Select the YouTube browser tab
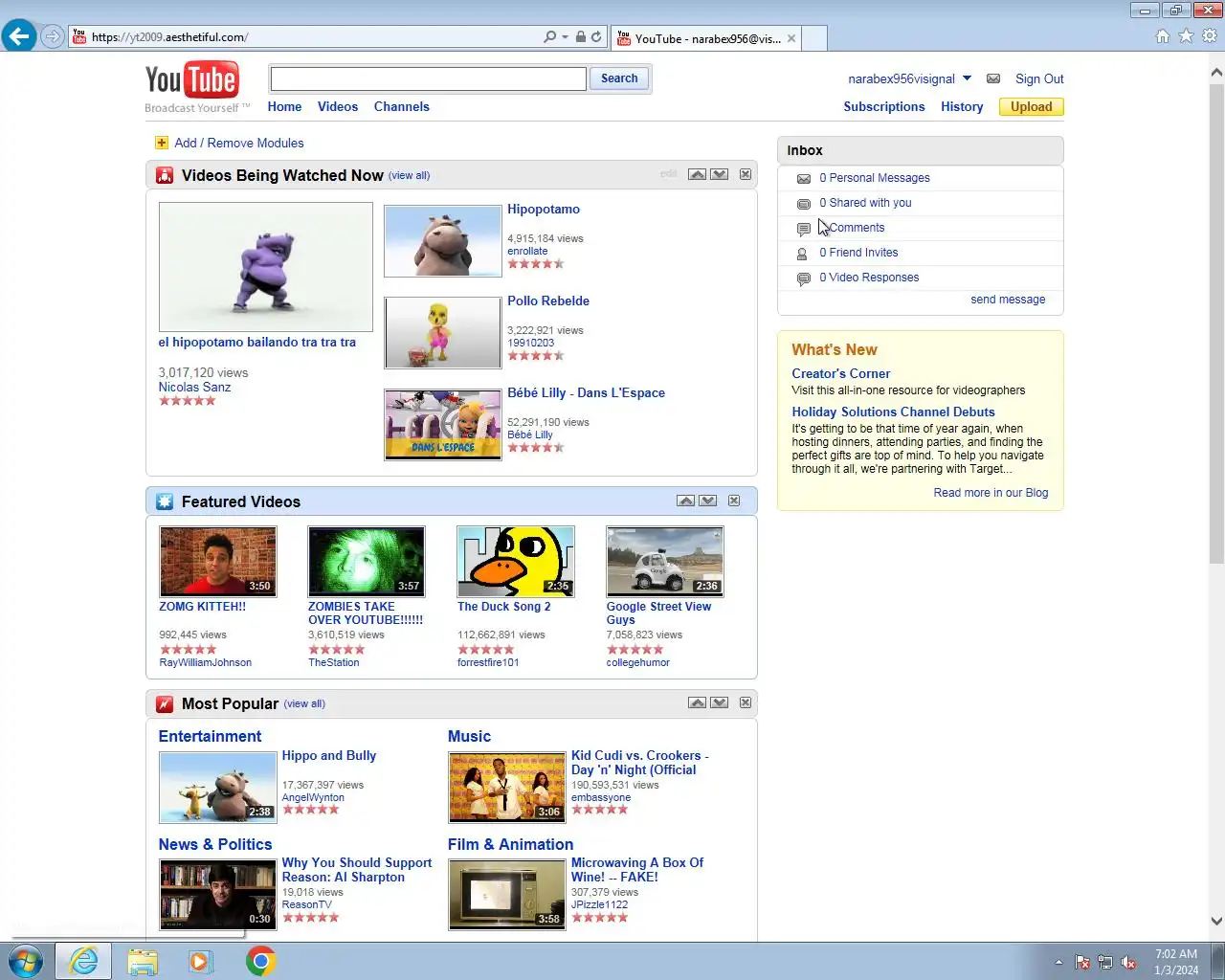The height and width of the screenshot is (980, 1225). click(706, 38)
